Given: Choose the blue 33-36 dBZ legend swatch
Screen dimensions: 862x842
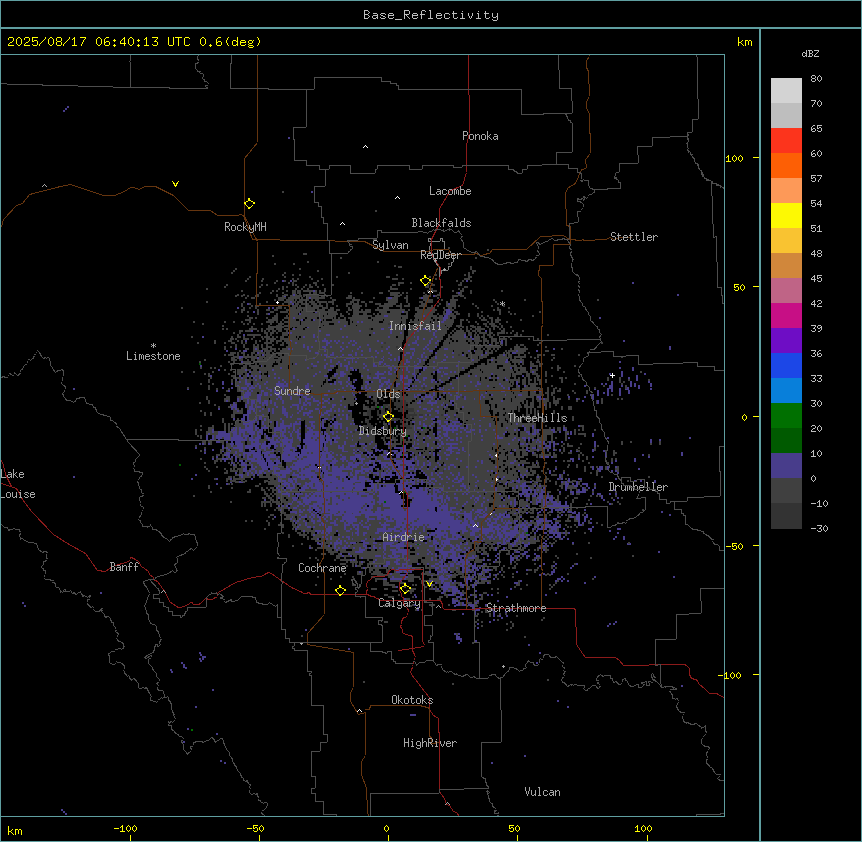Looking at the screenshot, I should (x=786, y=365).
